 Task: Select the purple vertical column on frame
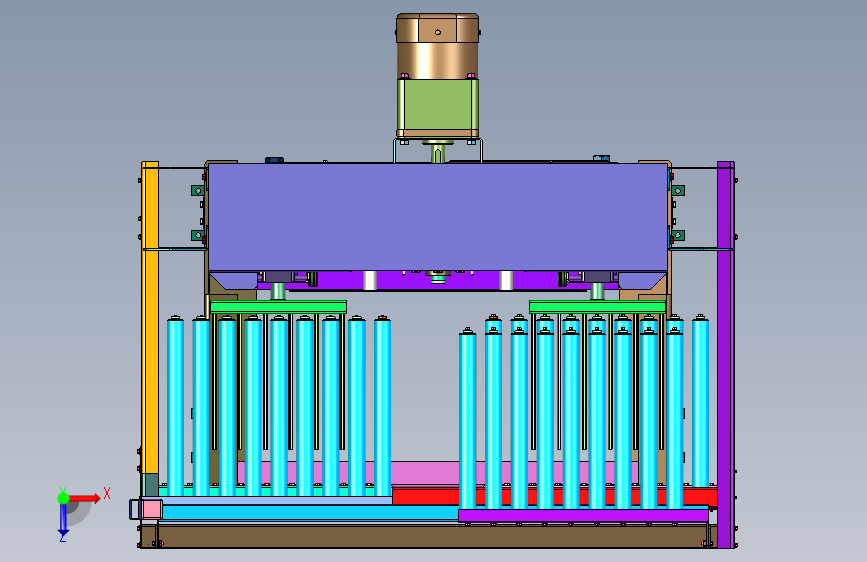point(725,354)
